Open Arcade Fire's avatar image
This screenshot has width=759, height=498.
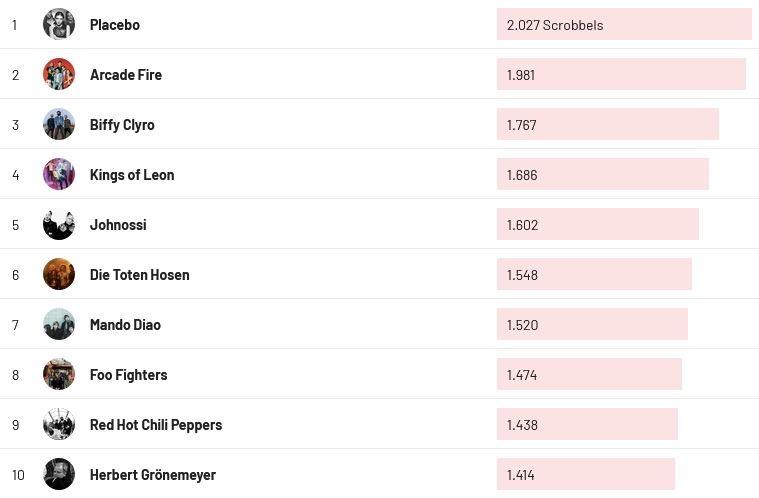[x=59, y=74]
